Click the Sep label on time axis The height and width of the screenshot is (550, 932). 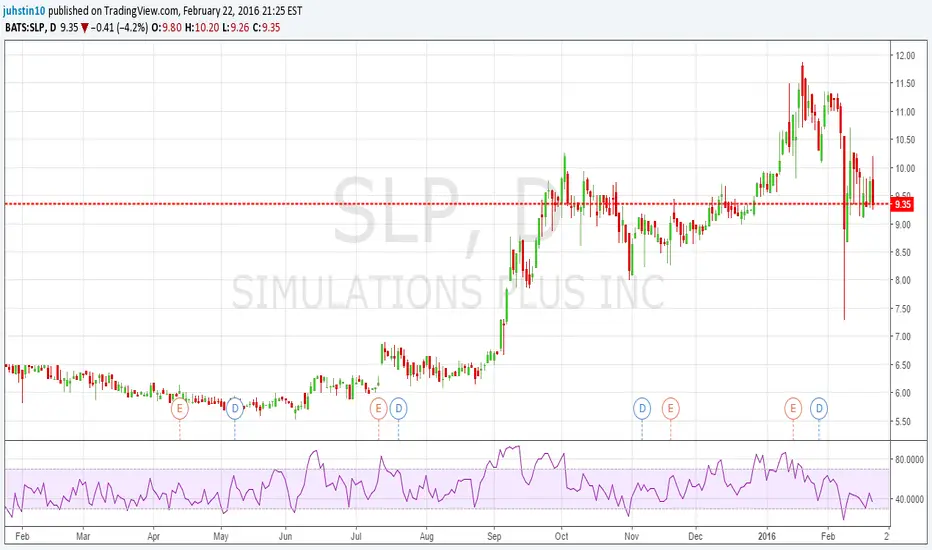pyautogui.click(x=494, y=536)
